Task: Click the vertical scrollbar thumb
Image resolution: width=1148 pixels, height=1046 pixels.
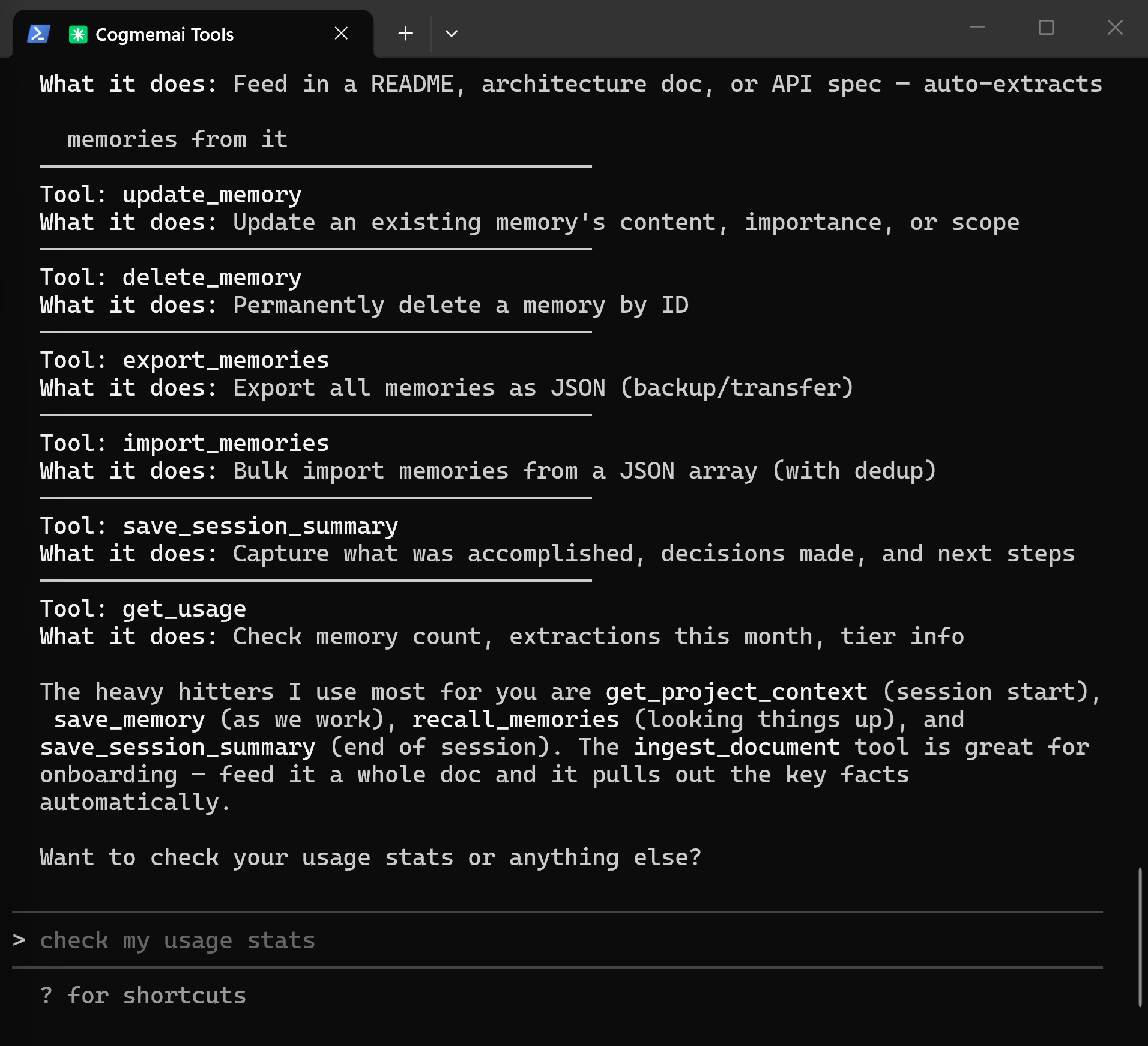Action: [x=1140, y=937]
